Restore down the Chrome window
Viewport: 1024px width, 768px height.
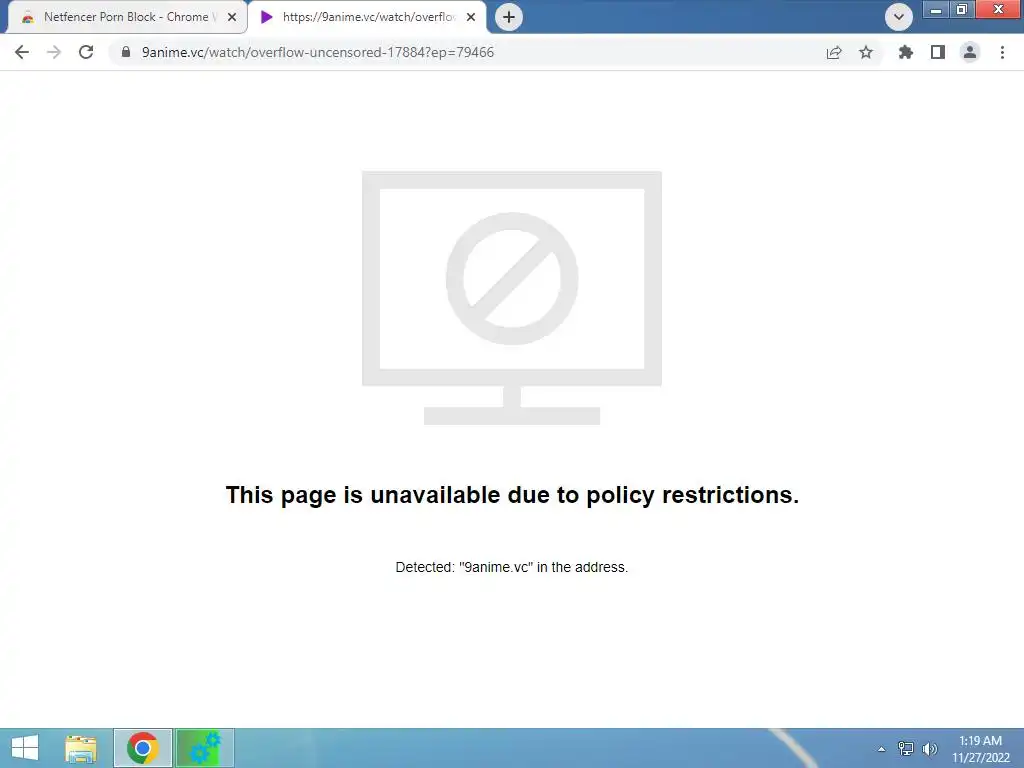[961, 10]
